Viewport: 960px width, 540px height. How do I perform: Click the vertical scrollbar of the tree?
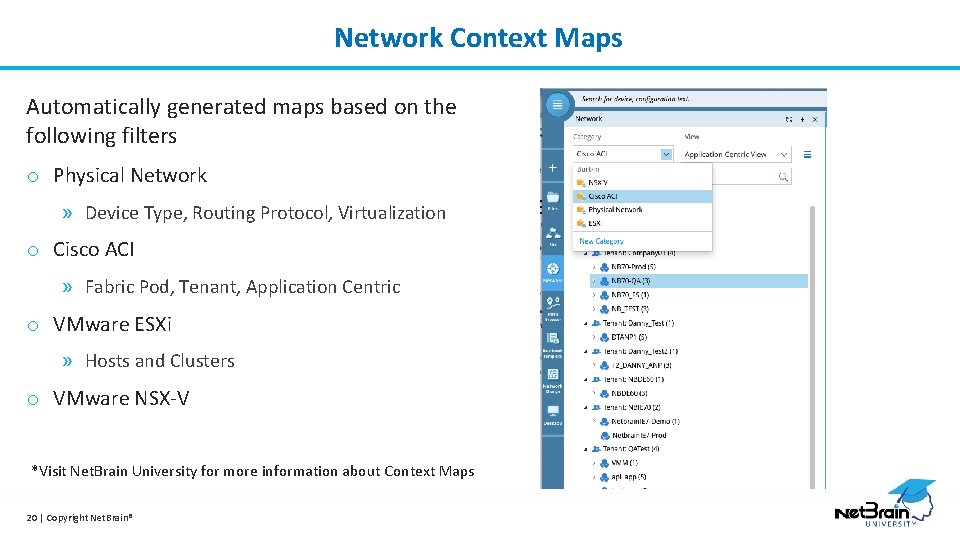pyautogui.click(x=812, y=346)
